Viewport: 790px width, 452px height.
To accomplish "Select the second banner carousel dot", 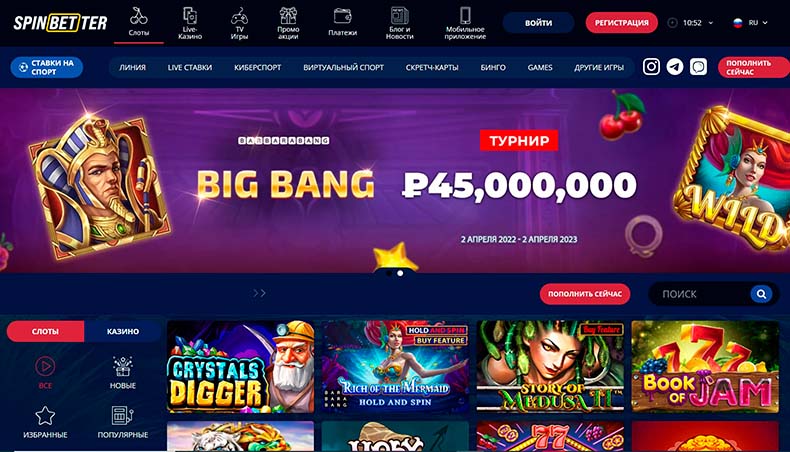I will (400, 273).
